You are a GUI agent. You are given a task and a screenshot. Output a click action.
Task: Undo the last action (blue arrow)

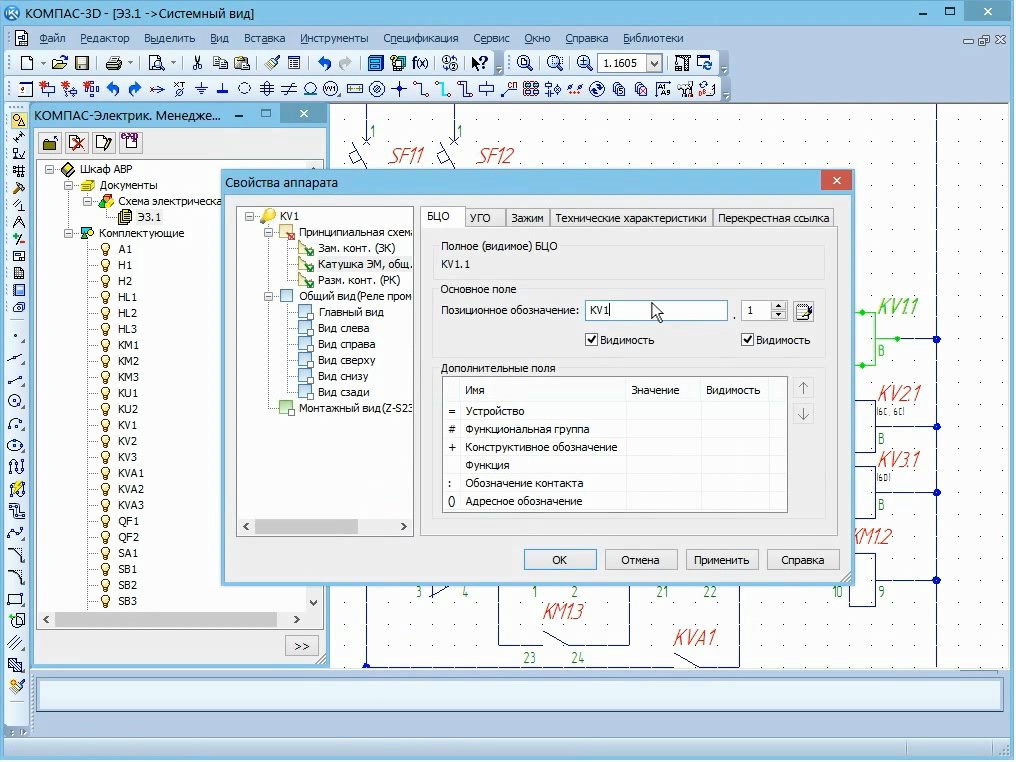[325, 63]
